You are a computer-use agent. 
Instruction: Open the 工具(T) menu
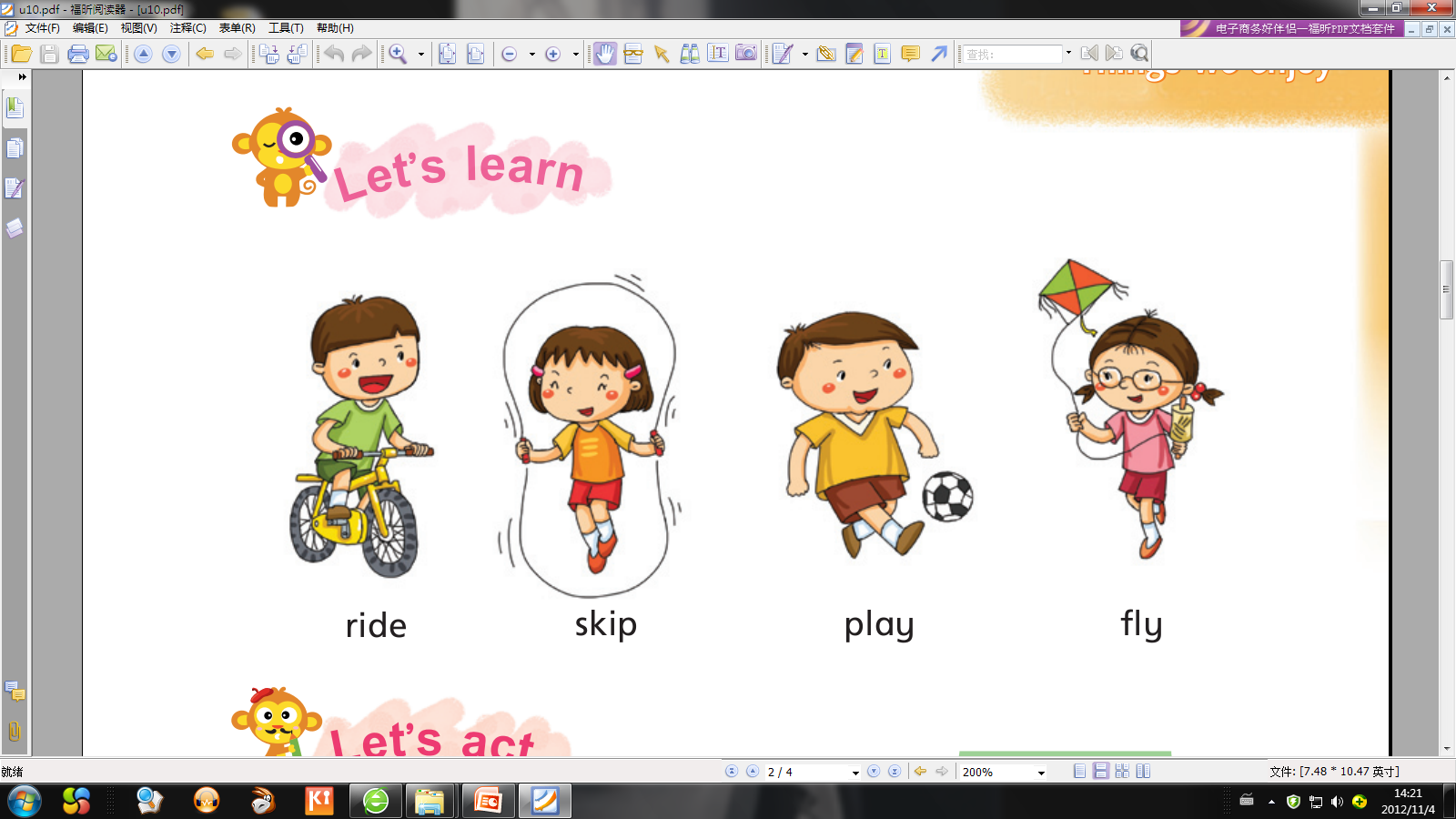coord(286,28)
